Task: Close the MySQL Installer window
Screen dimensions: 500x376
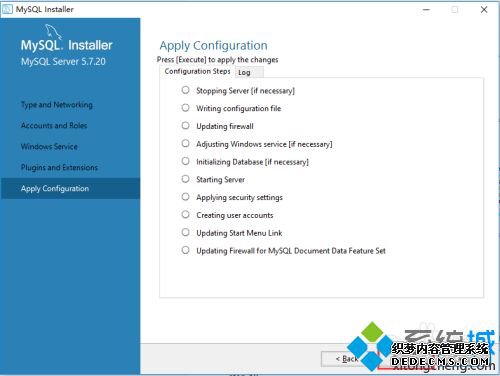Action: (x=484, y=9)
